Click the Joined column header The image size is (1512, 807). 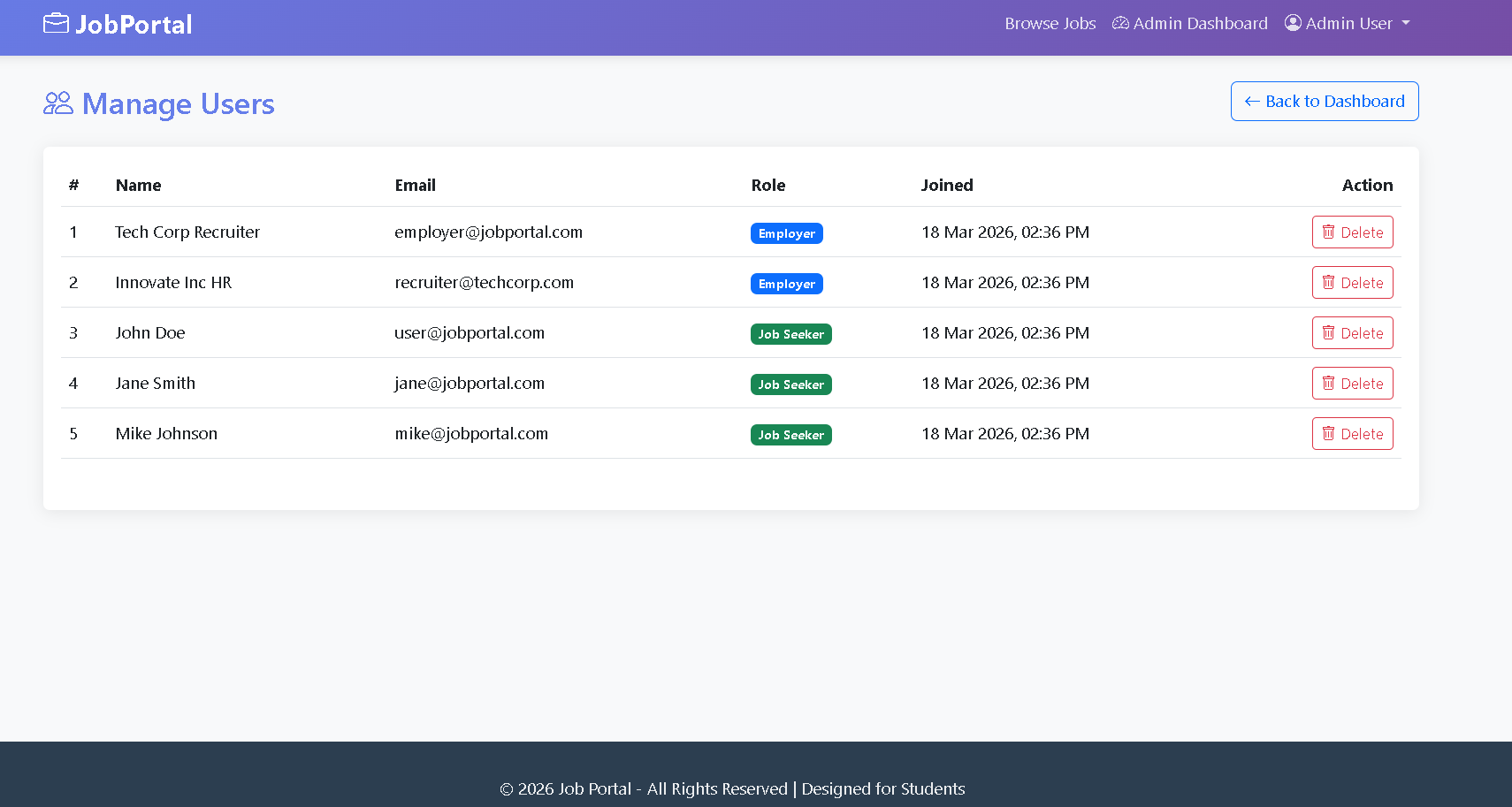pos(947,186)
